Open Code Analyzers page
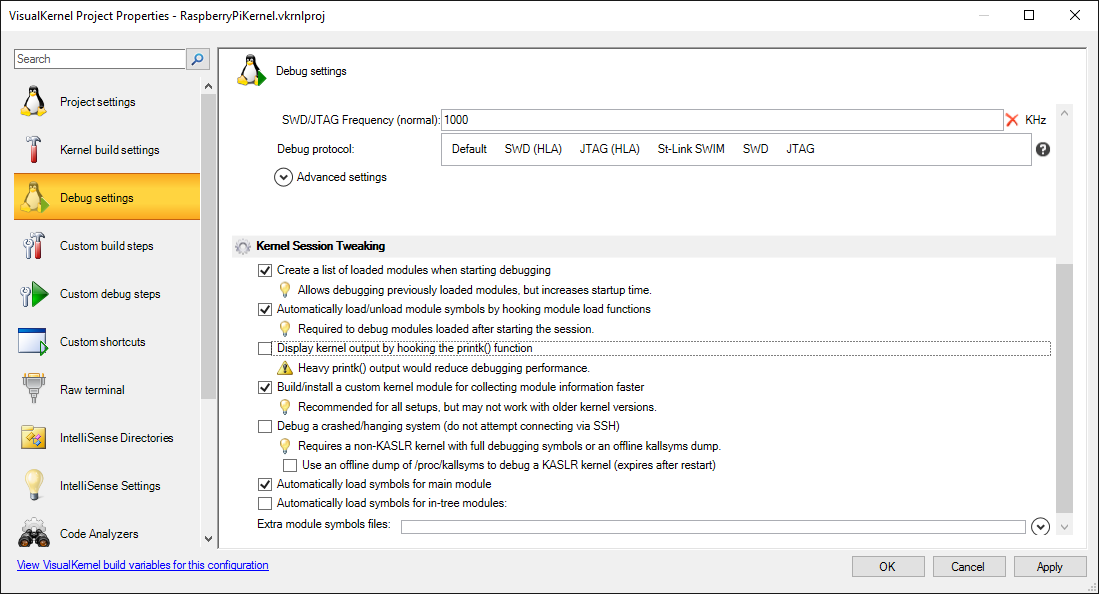This screenshot has height=594, width=1099. (x=107, y=533)
